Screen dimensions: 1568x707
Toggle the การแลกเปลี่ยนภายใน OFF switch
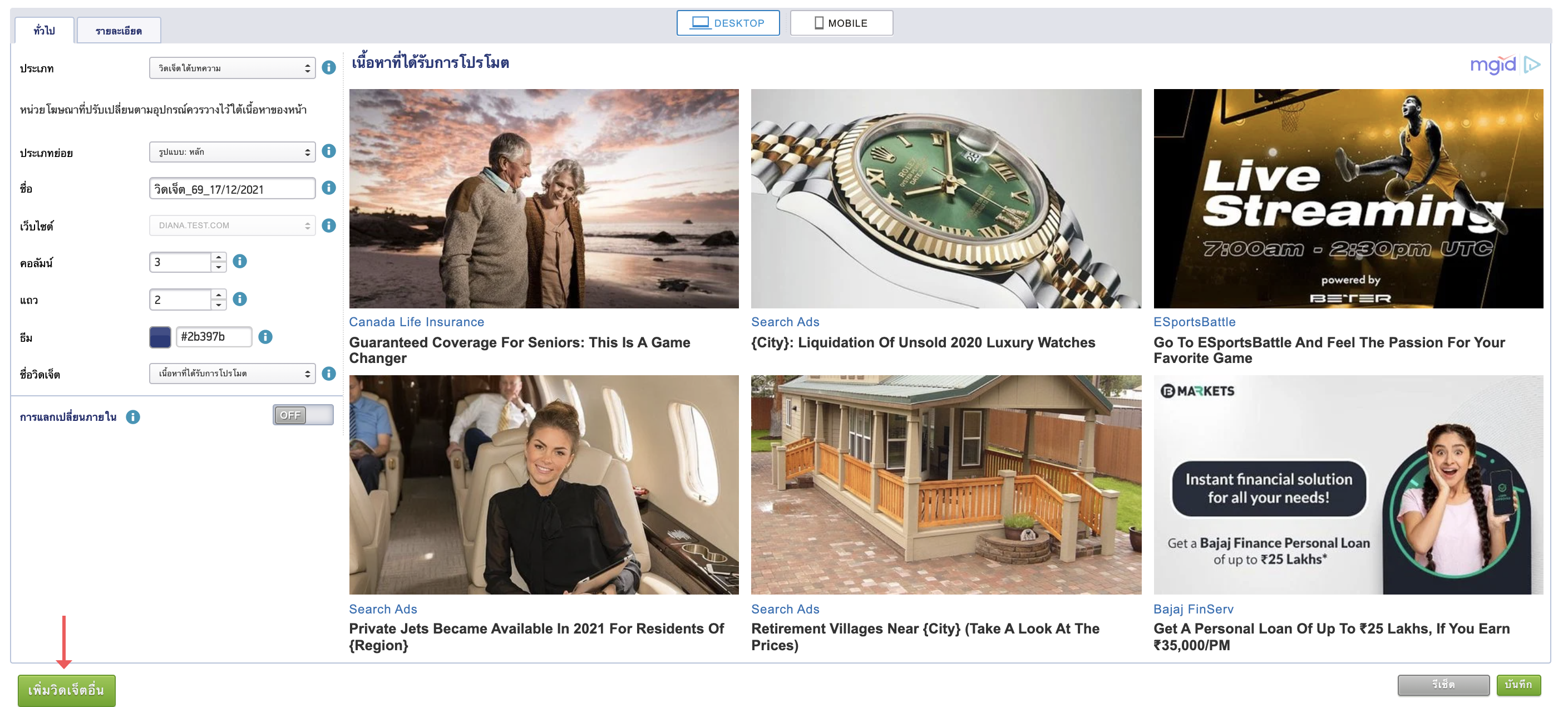point(303,415)
